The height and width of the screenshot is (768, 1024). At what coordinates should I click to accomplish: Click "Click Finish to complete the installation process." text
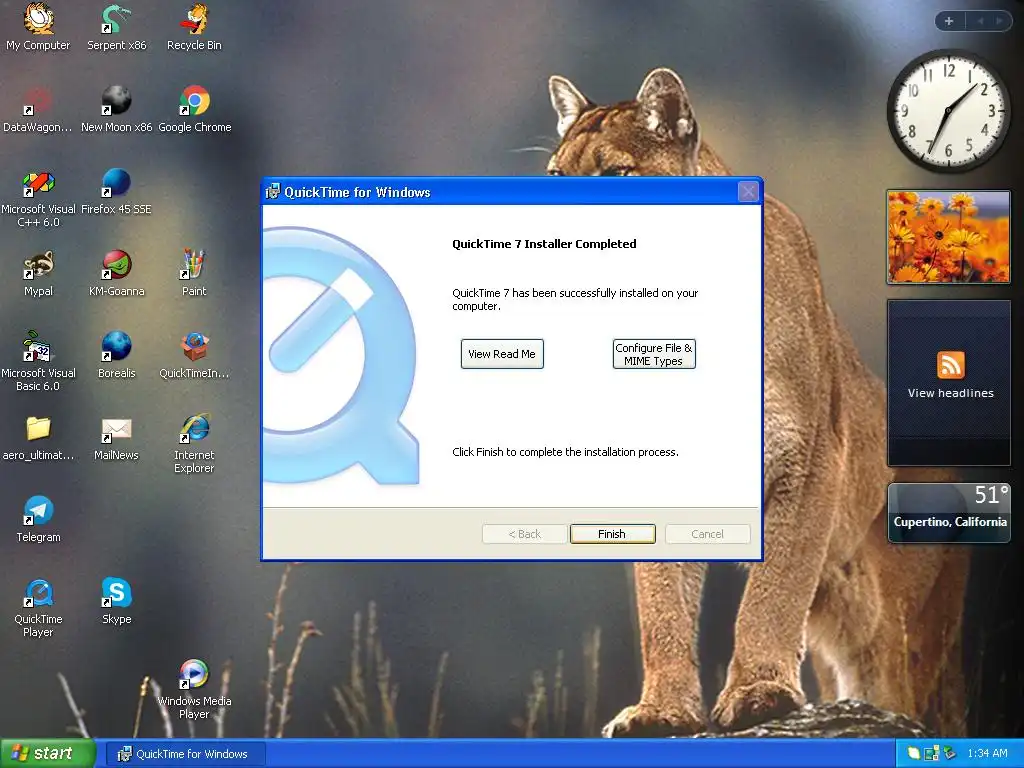coord(566,452)
